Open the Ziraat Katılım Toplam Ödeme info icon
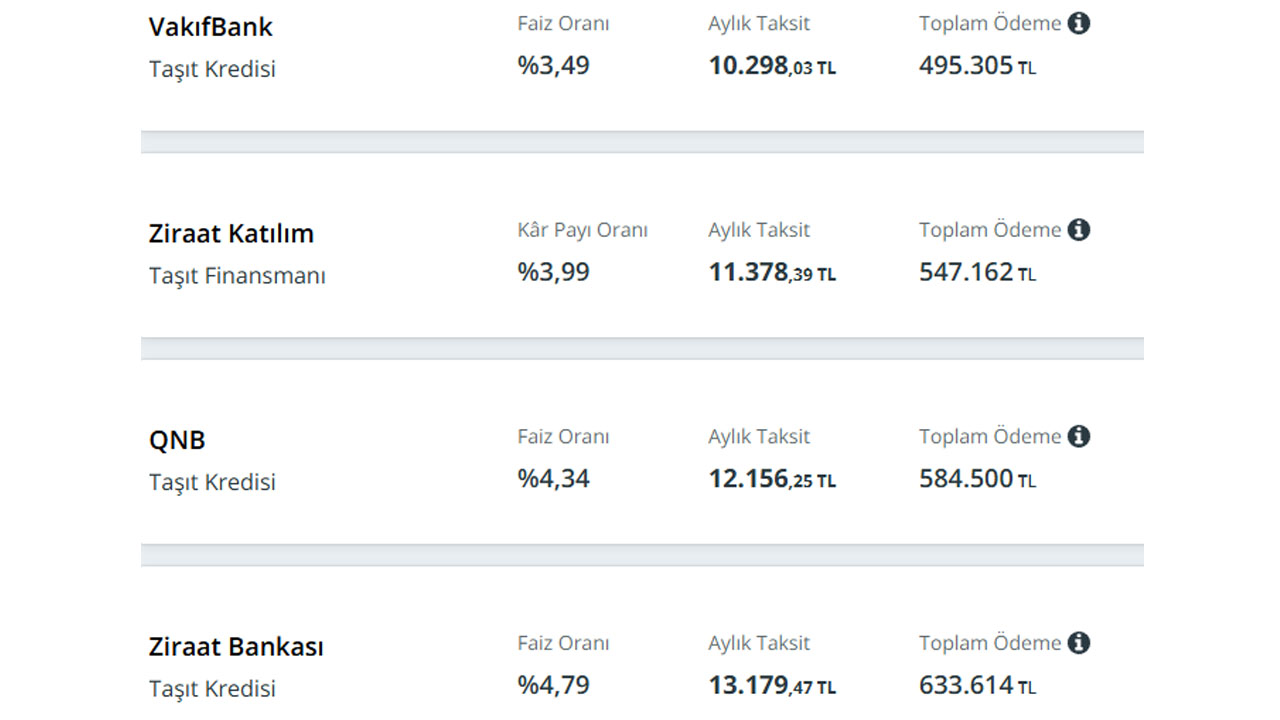Image resolution: width=1280 pixels, height=720 pixels. [x=1078, y=230]
